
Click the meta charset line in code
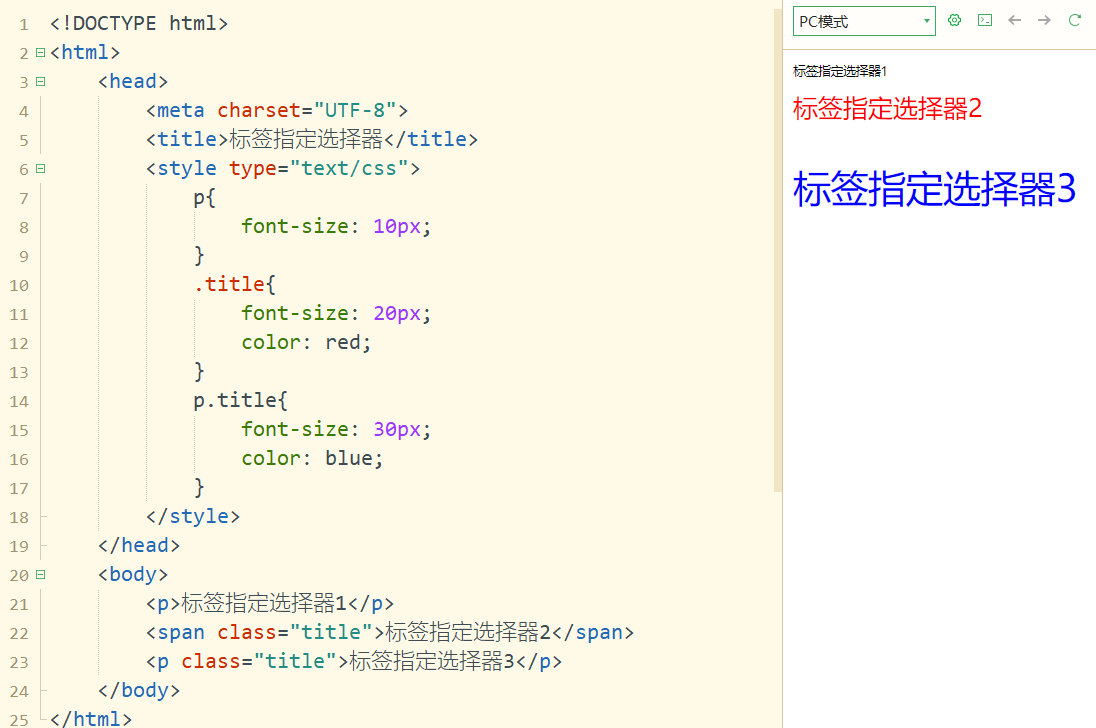pyautogui.click(x=277, y=110)
